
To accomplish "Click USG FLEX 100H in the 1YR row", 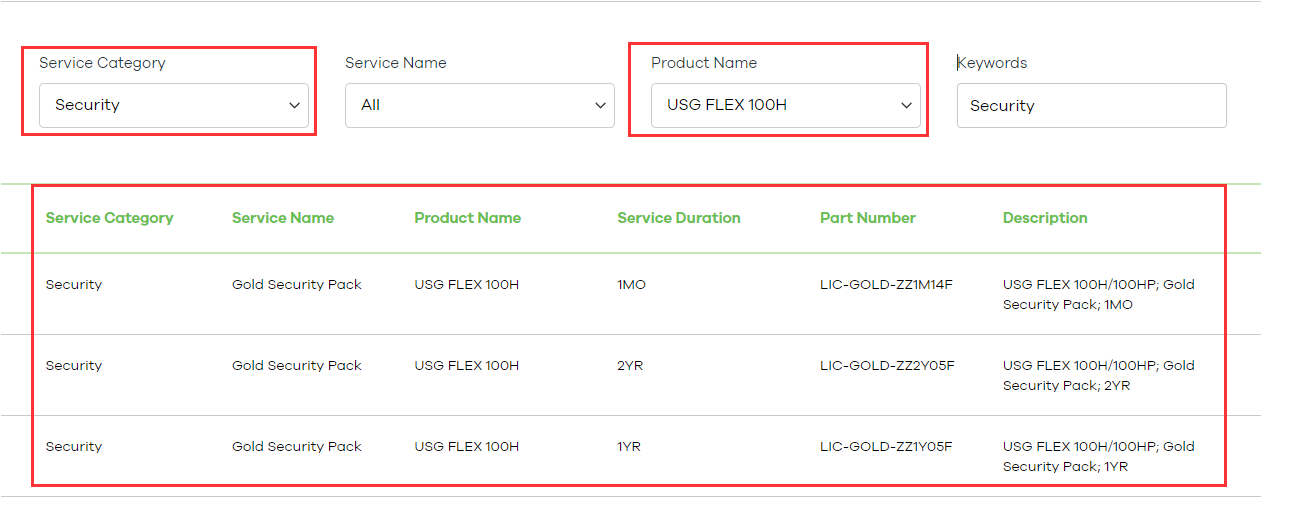I will click(x=466, y=447).
